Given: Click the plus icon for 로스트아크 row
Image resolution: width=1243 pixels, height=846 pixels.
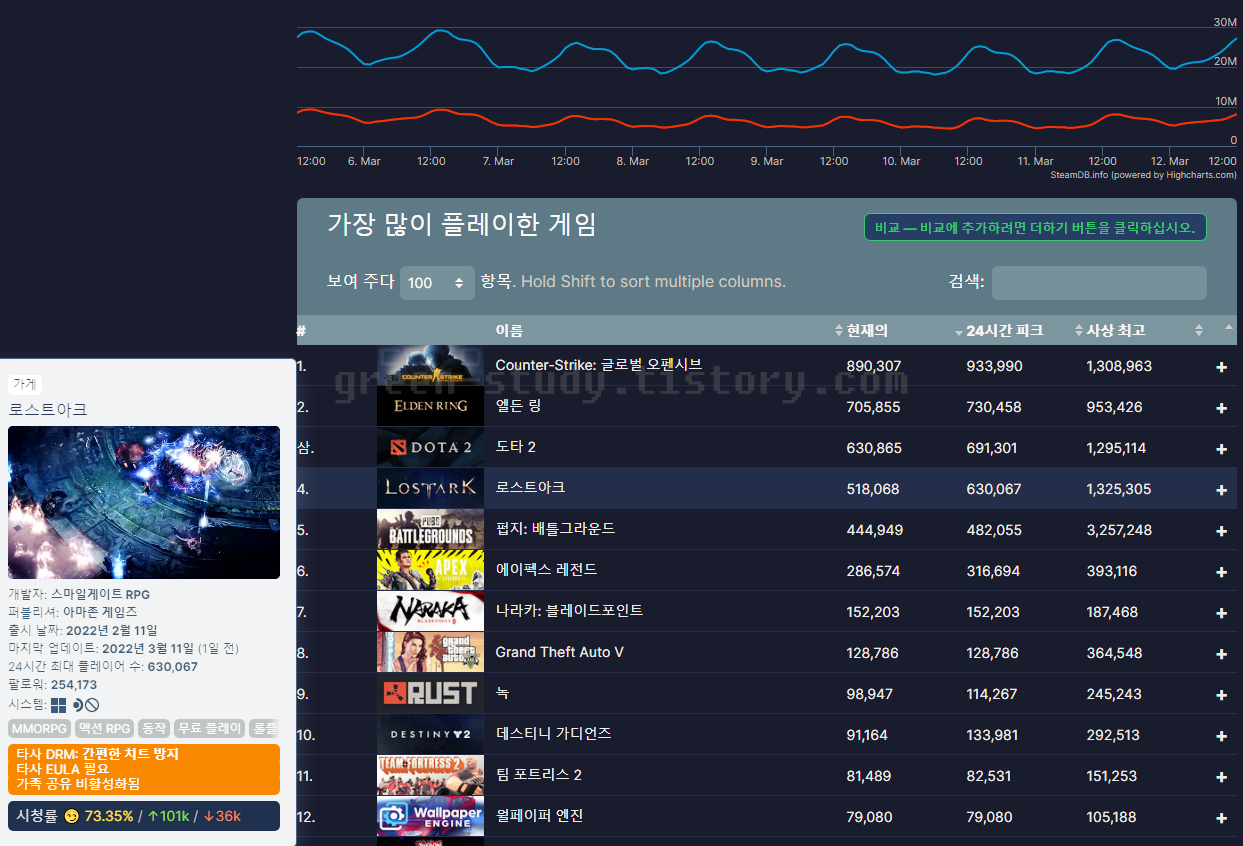Looking at the screenshot, I should pos(1221,490).
